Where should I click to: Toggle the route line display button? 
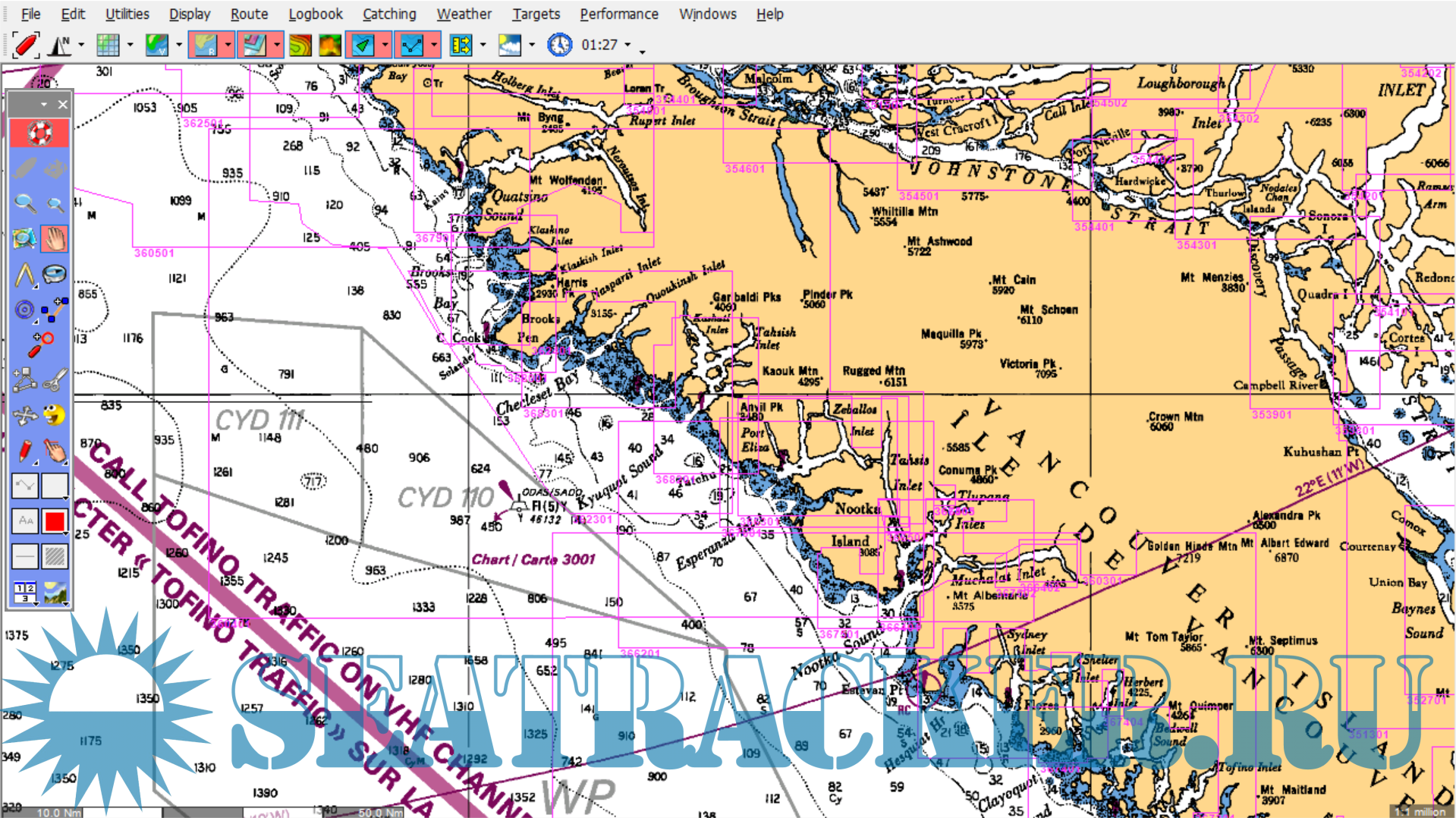412,46
